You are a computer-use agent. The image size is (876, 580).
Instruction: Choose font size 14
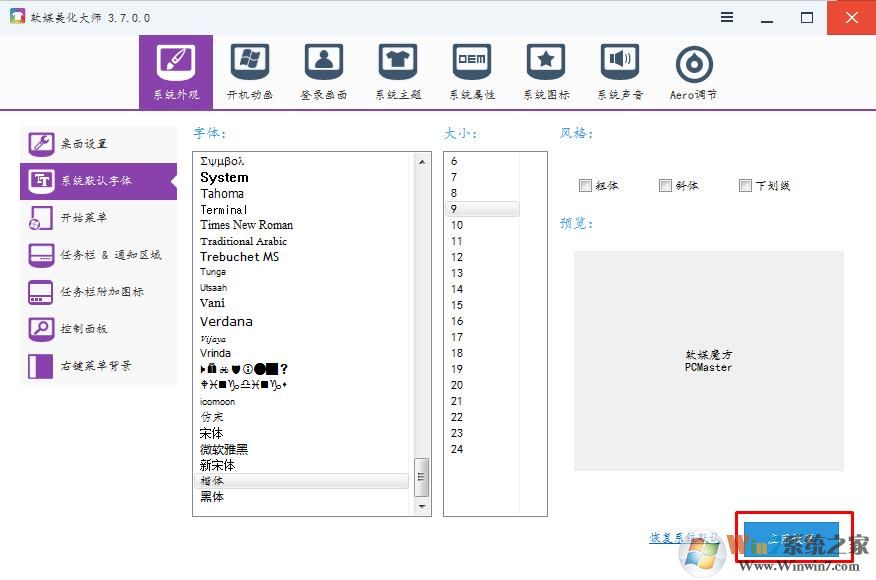(x=457, y=289)
